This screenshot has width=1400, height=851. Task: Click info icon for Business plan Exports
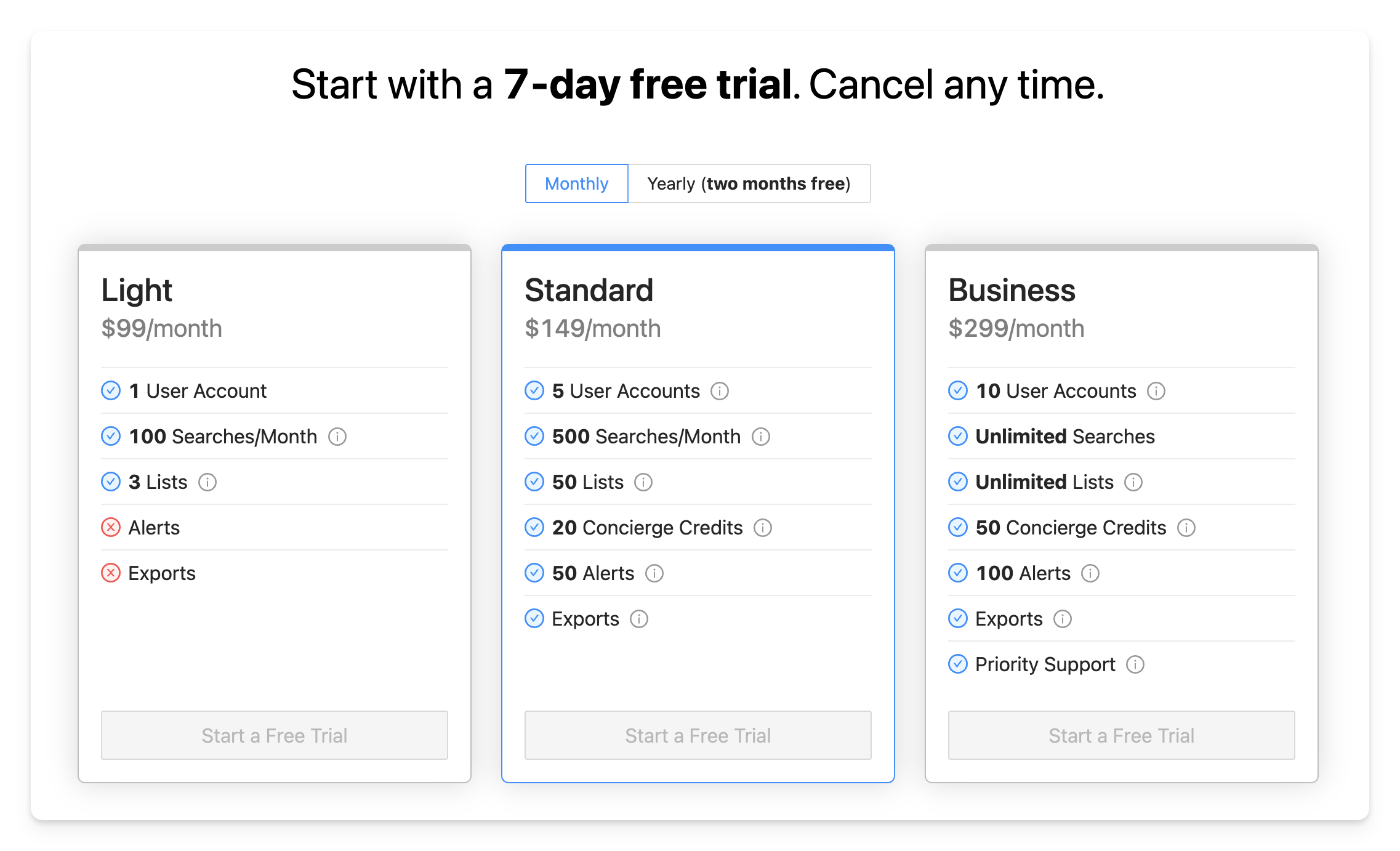tap(1063, 619)
